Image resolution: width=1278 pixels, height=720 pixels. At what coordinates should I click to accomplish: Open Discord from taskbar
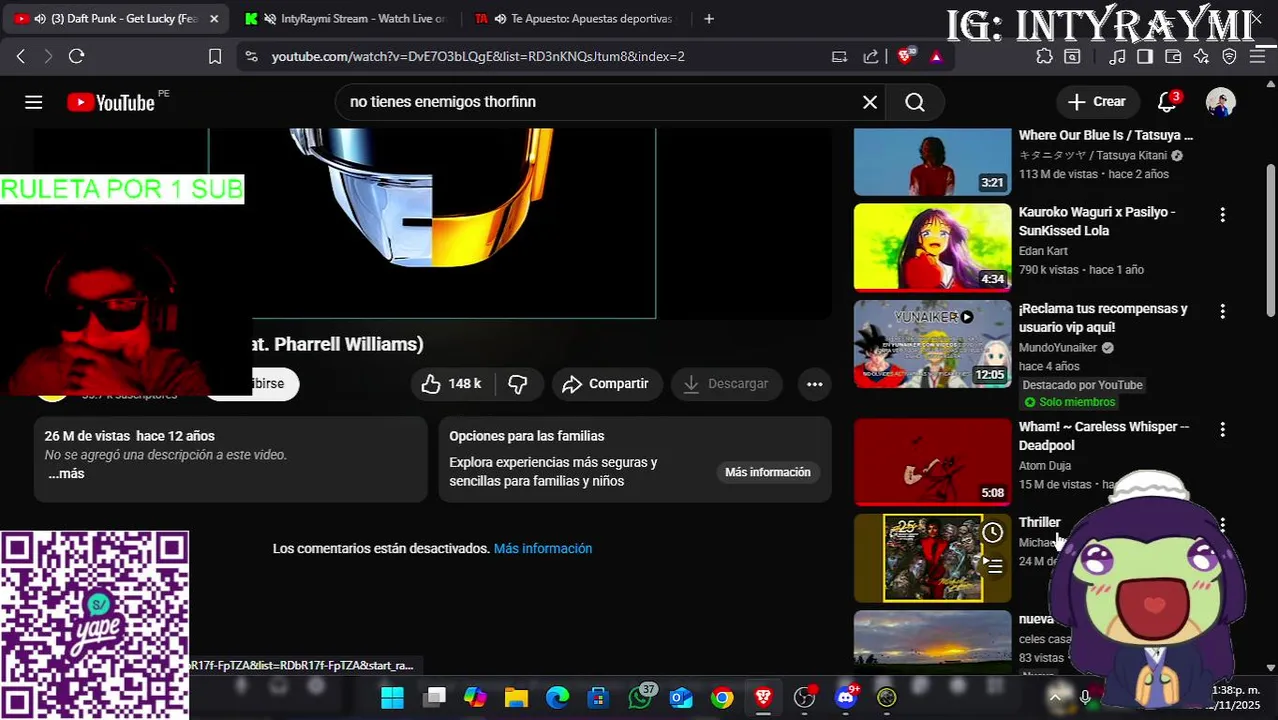point(846,697)
